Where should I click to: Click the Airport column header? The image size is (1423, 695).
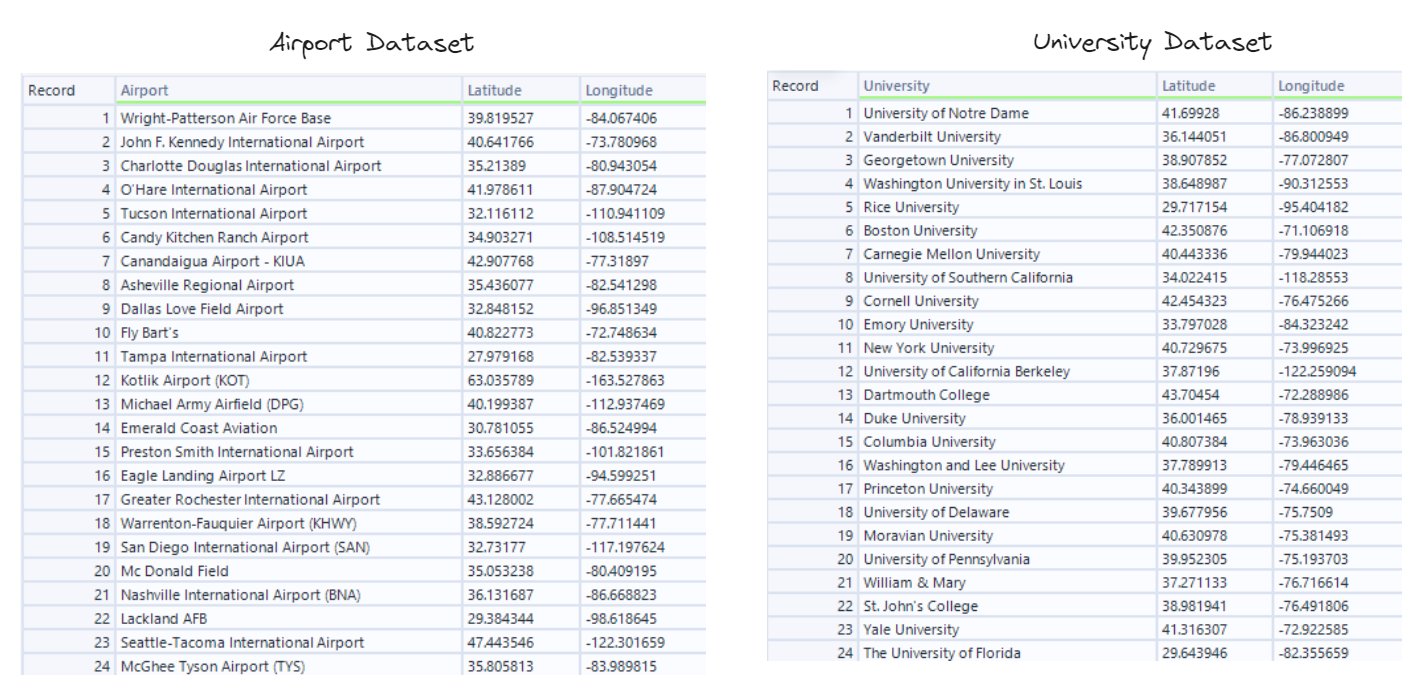(x=145, y=91)
